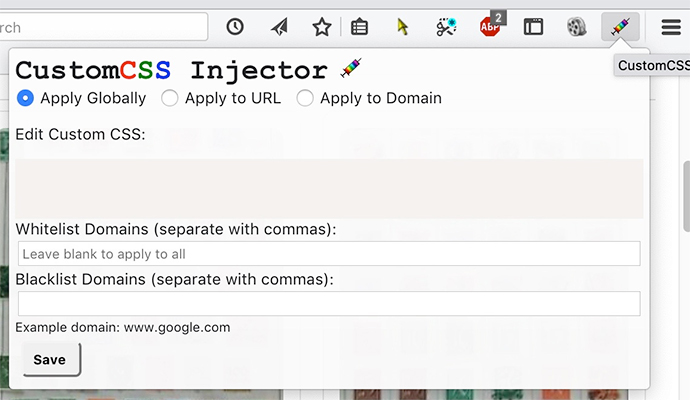Click the CustomCSS Injector syringe toolbar icon
The image size is (690, 400).
tap(620, 26)
